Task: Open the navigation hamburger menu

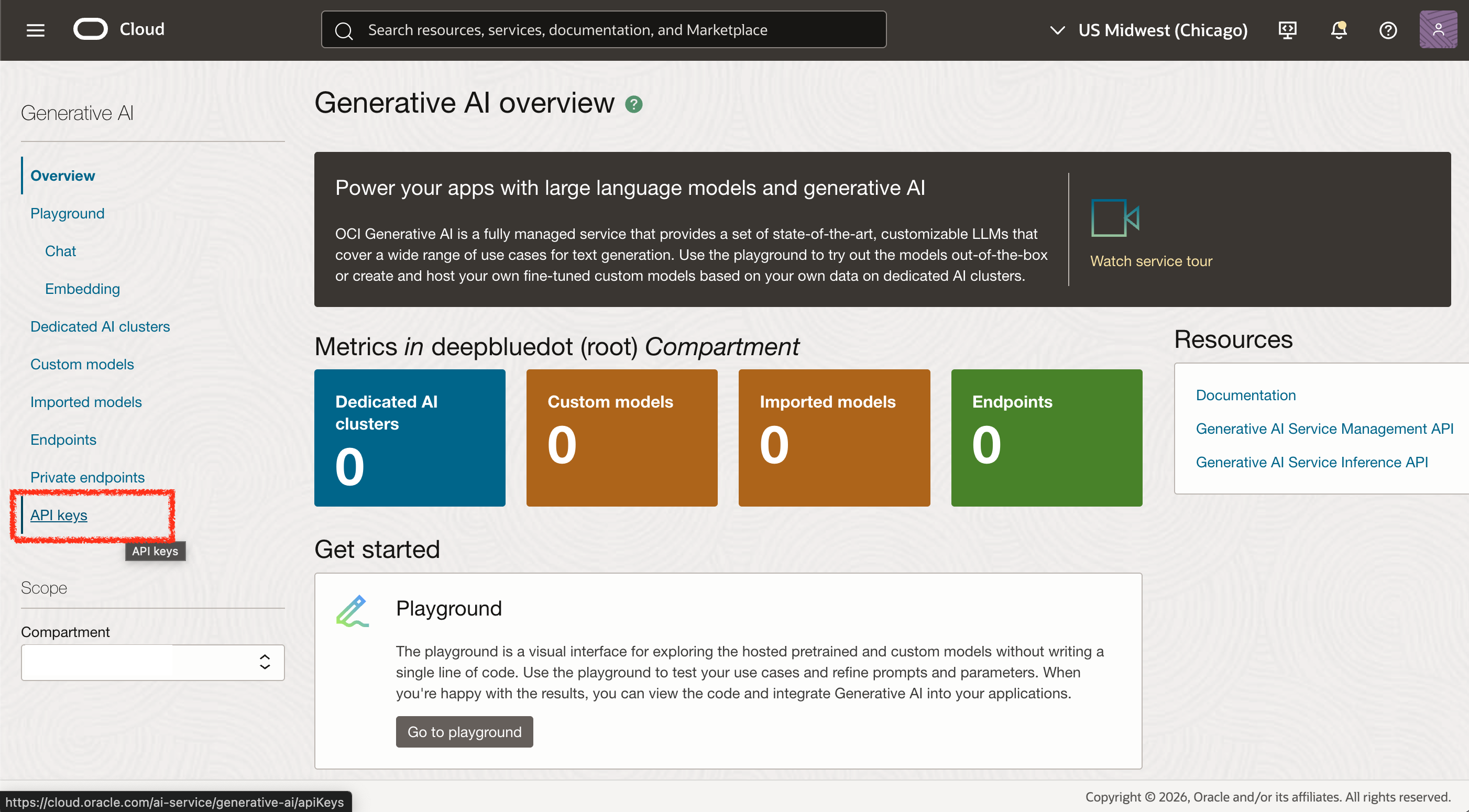Action: coord(35,30)
